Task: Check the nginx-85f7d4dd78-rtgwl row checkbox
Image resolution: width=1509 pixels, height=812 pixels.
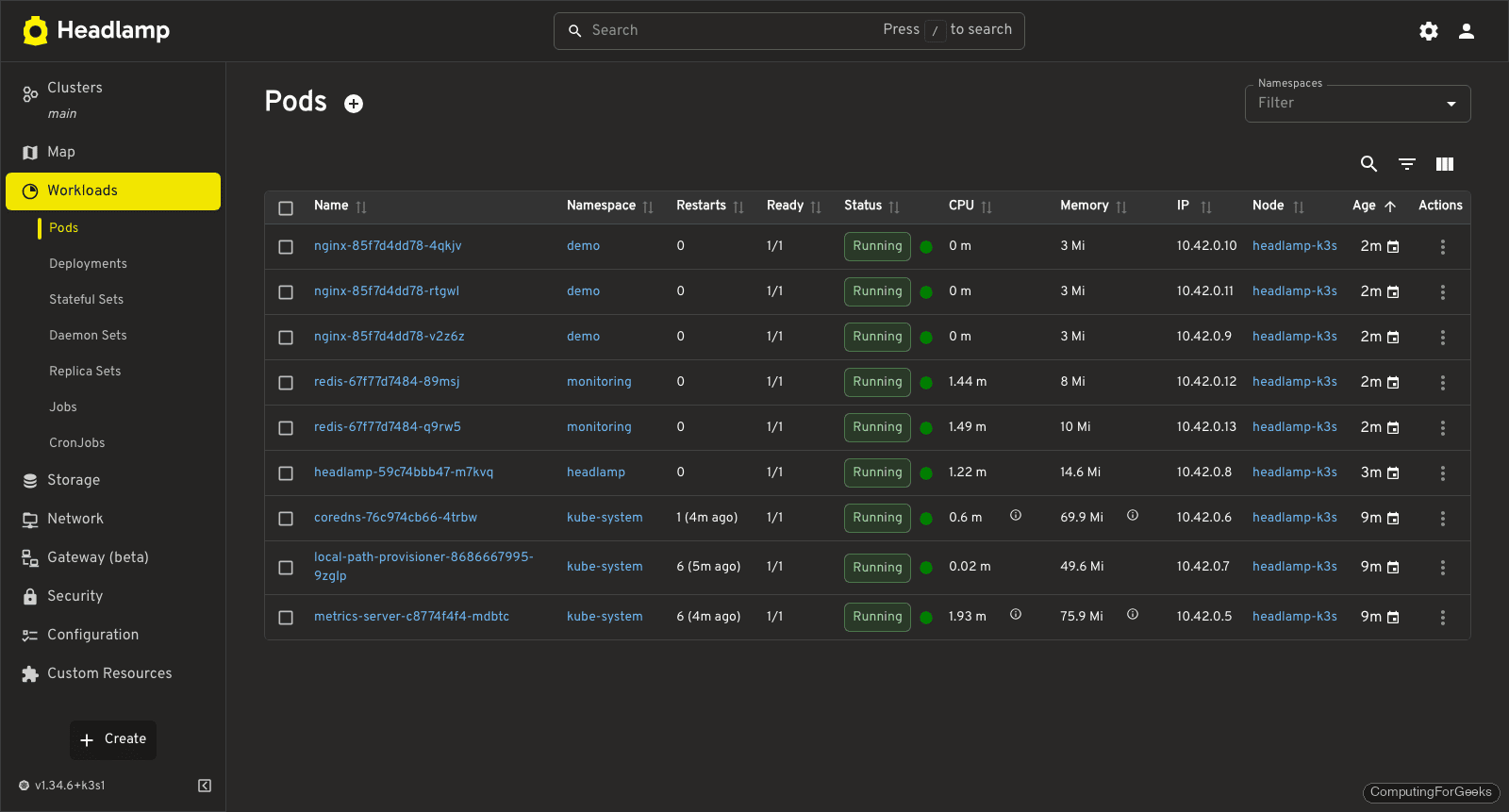Action: (x=286, y=292)
